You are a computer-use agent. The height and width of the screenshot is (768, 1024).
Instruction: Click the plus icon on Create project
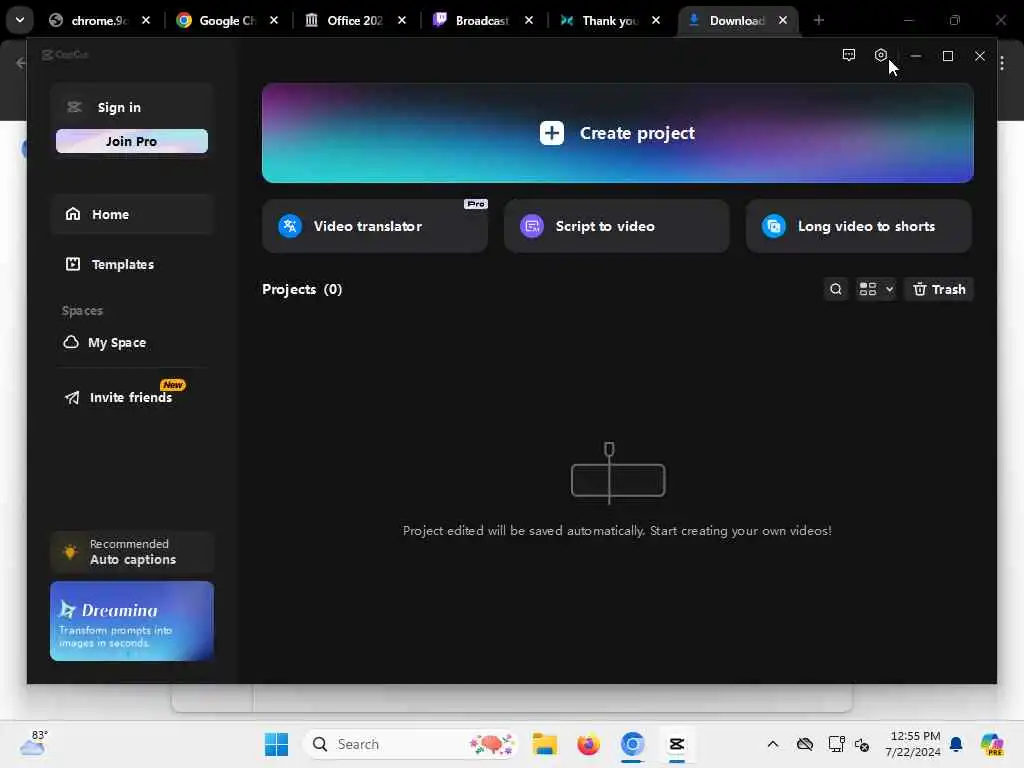tap(552, 133)
